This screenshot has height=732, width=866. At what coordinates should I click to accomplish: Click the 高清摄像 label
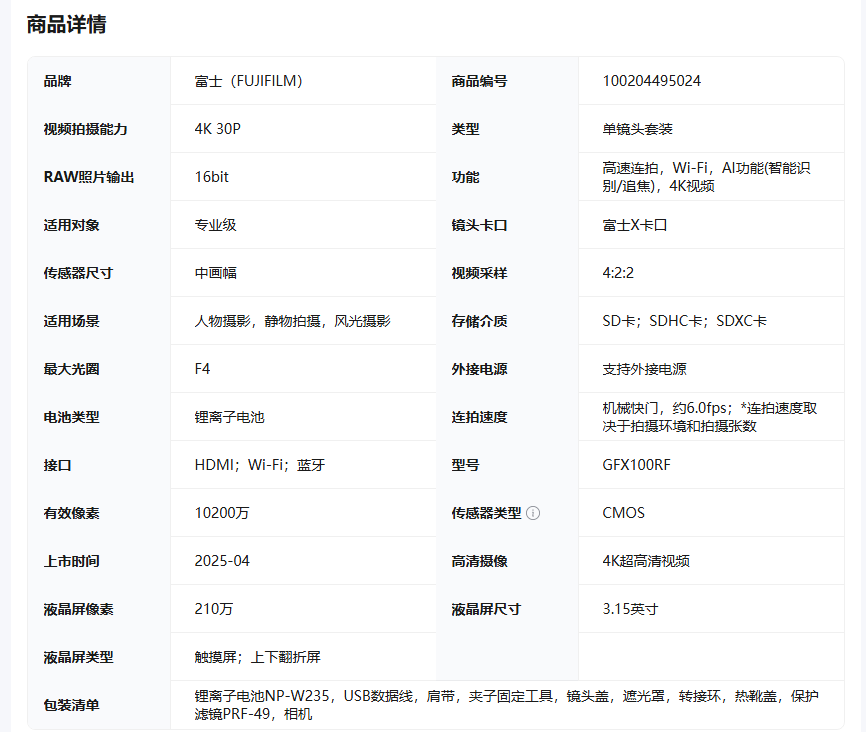click(479, 562)
